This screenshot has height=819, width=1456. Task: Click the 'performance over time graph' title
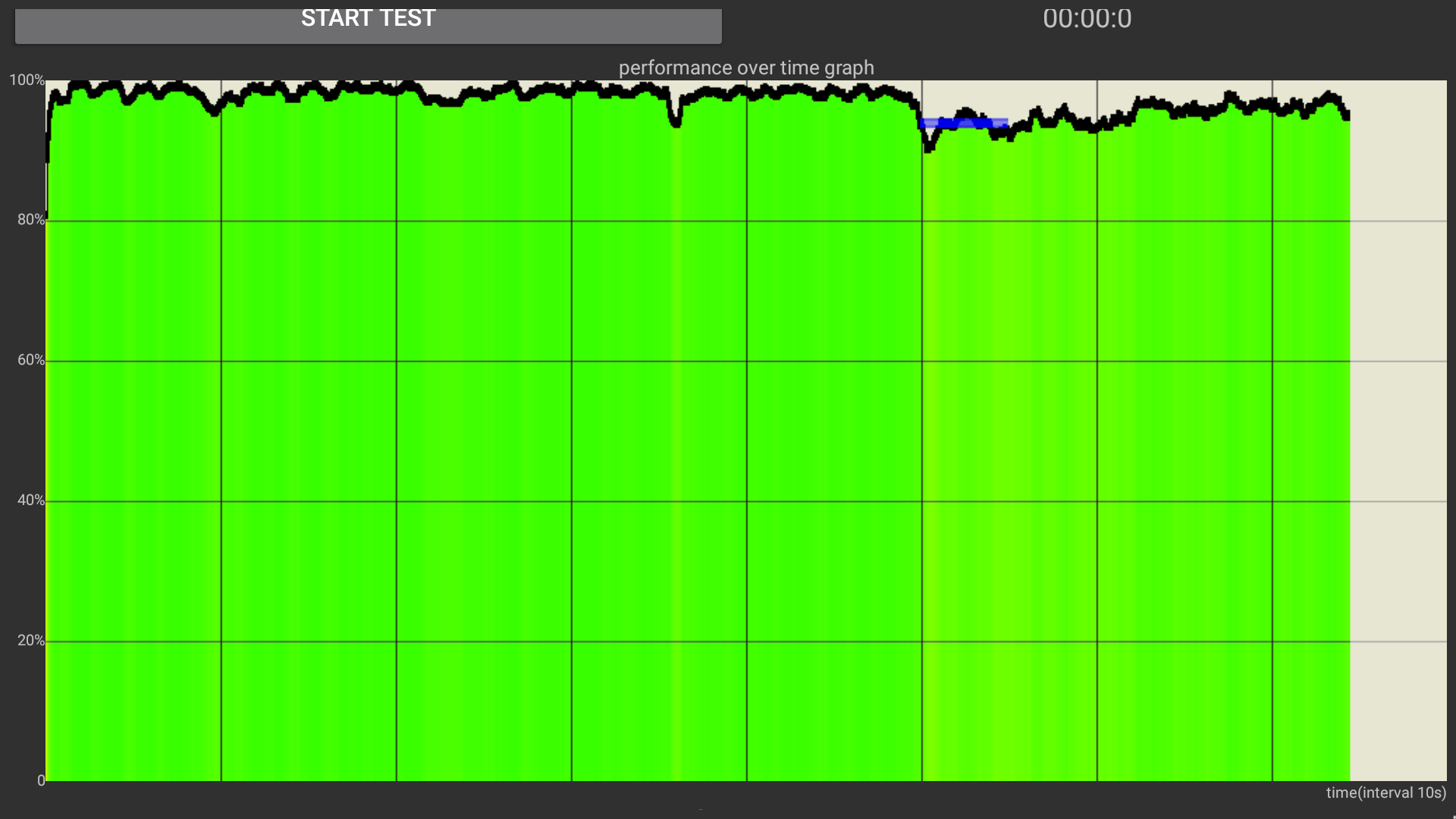coord(746,67)
